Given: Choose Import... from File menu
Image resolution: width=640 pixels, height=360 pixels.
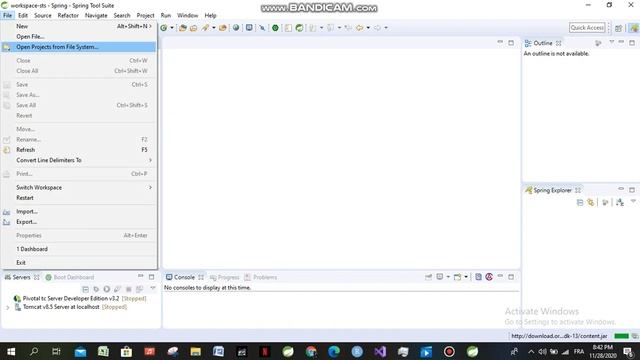Looking at the screenshot, I should coord(78,211).
